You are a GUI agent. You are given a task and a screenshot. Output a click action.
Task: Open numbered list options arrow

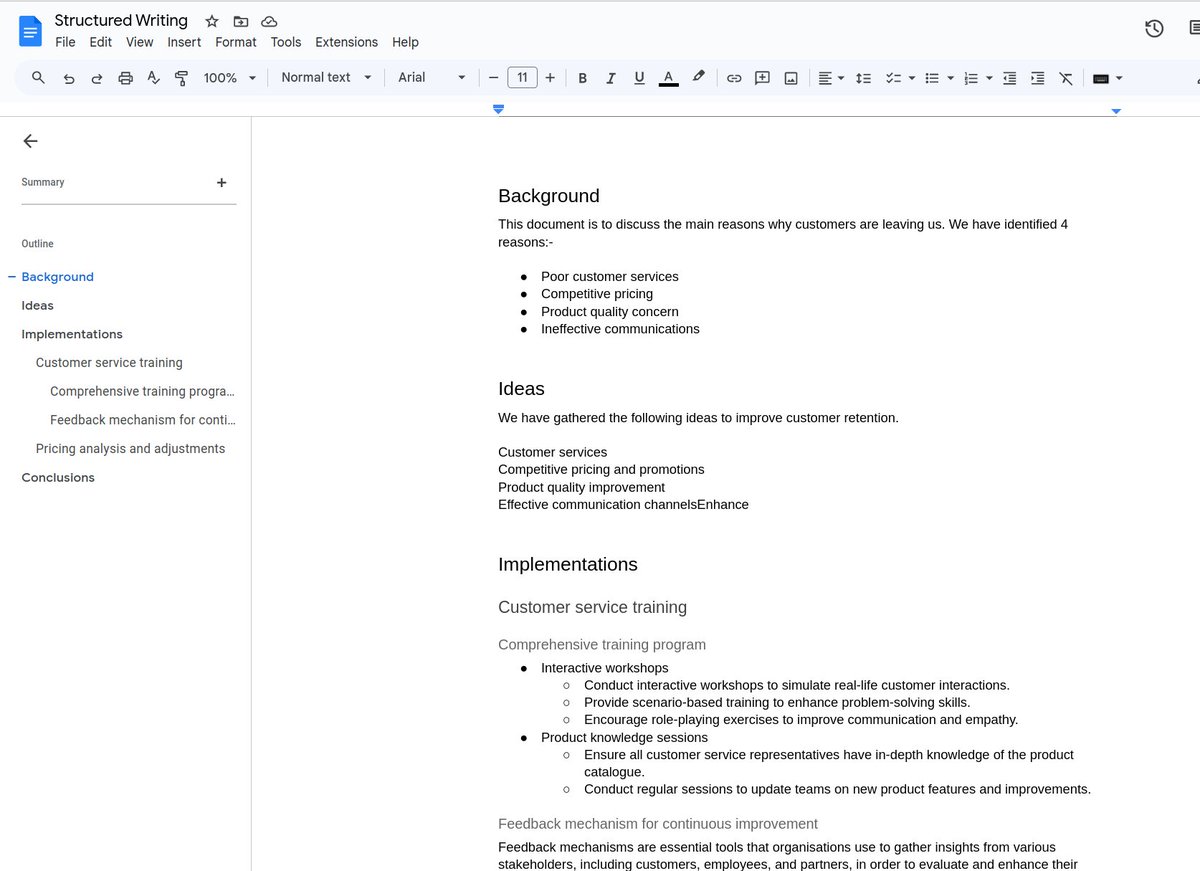pyautogui.click(x=989, y=78)
